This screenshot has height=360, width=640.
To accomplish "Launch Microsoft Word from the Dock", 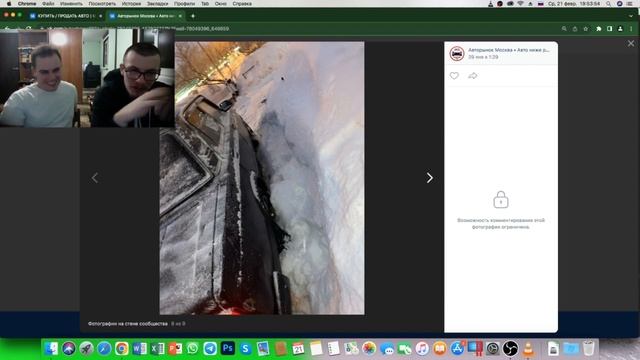I will 140,349.
